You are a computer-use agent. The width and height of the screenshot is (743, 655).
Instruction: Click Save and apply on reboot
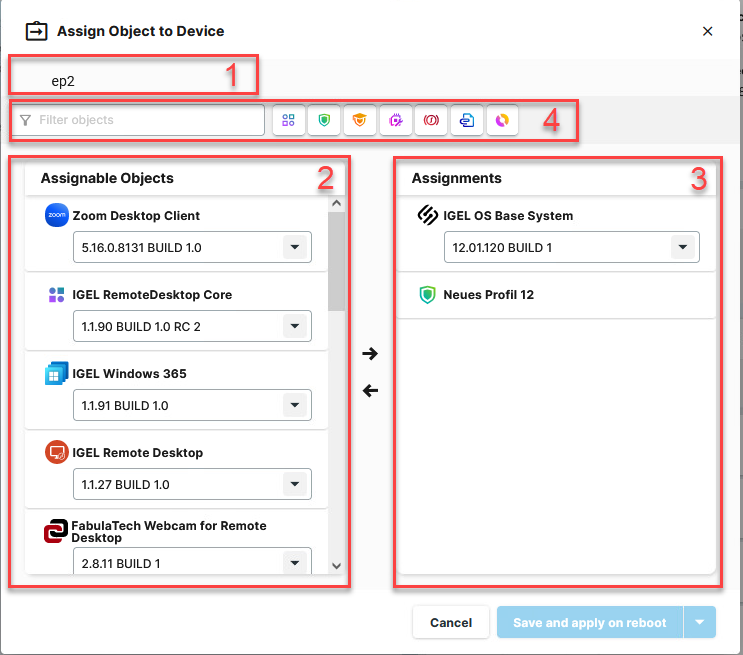589,622
